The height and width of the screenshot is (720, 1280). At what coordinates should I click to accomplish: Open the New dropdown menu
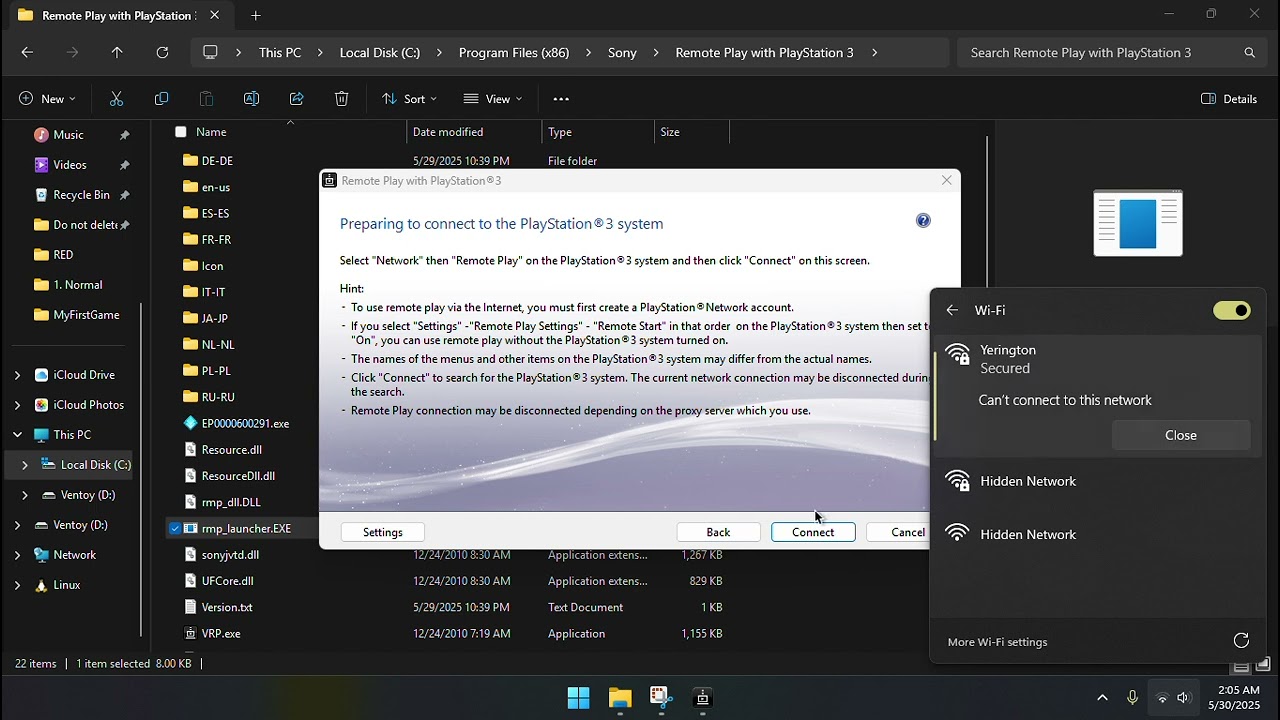click(46, 98)
